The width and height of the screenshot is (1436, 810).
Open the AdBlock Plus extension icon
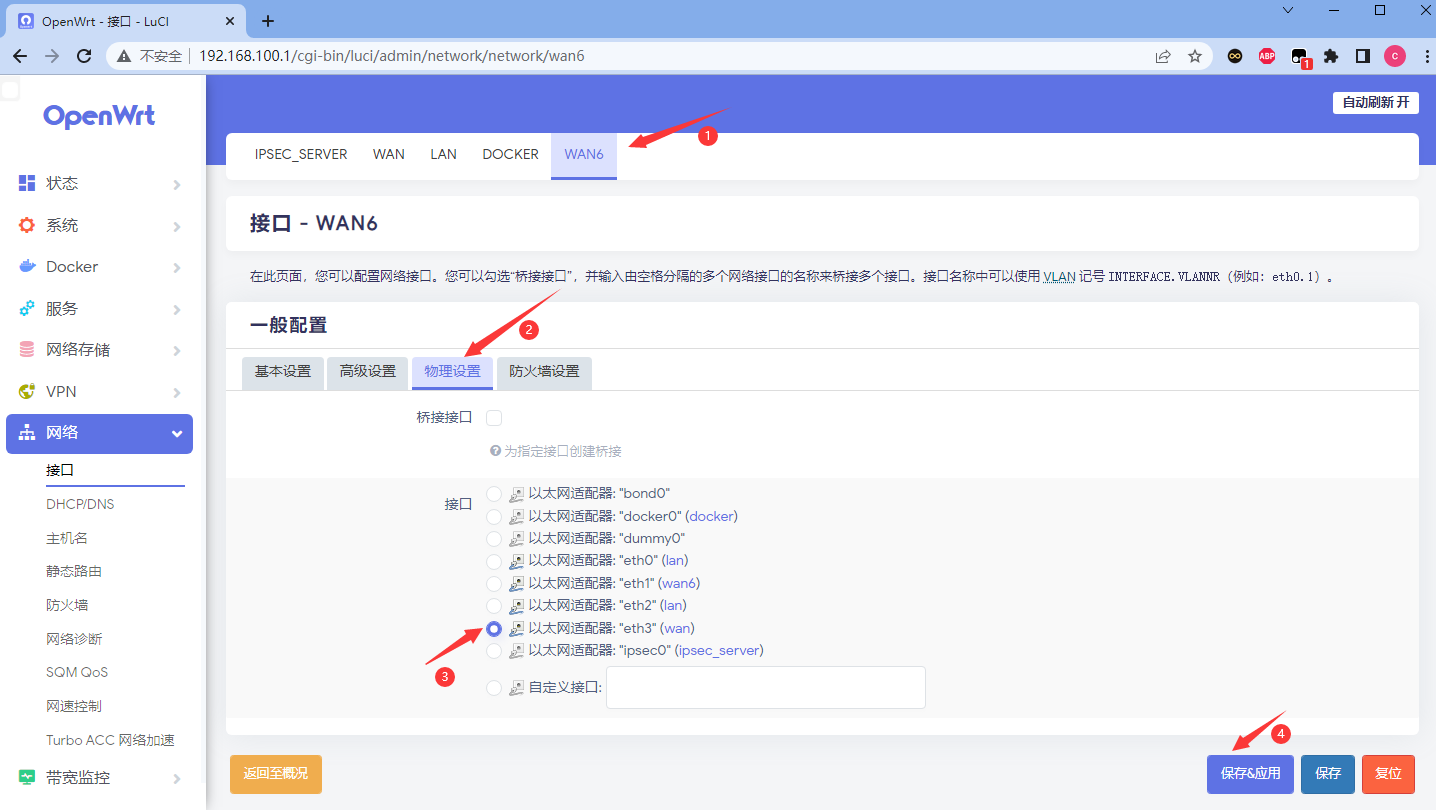1267,56
